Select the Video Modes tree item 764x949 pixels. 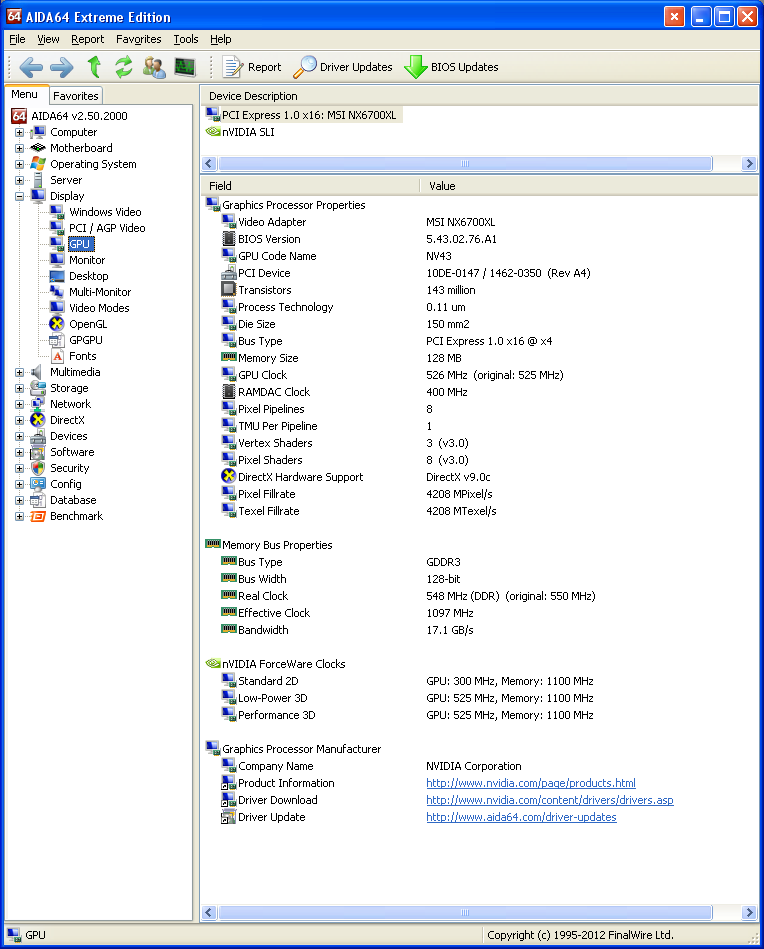[x=99, y=307]
